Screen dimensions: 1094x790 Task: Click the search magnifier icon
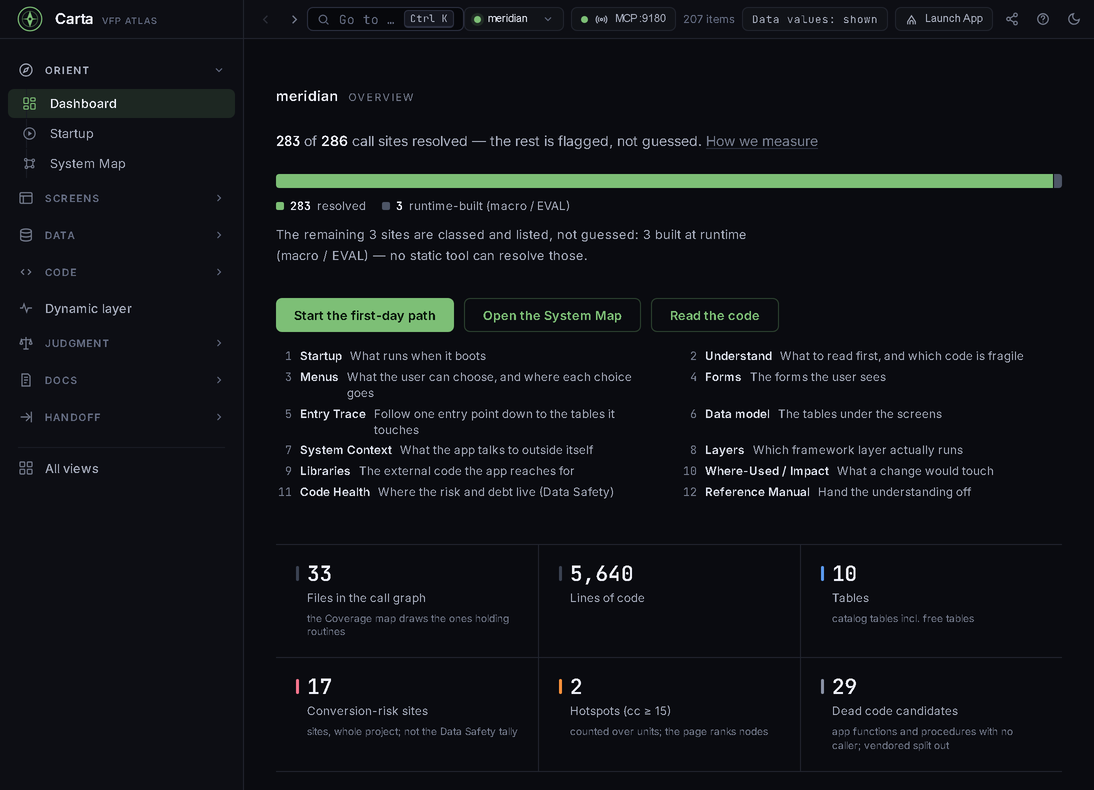click(x=324, y=20)
